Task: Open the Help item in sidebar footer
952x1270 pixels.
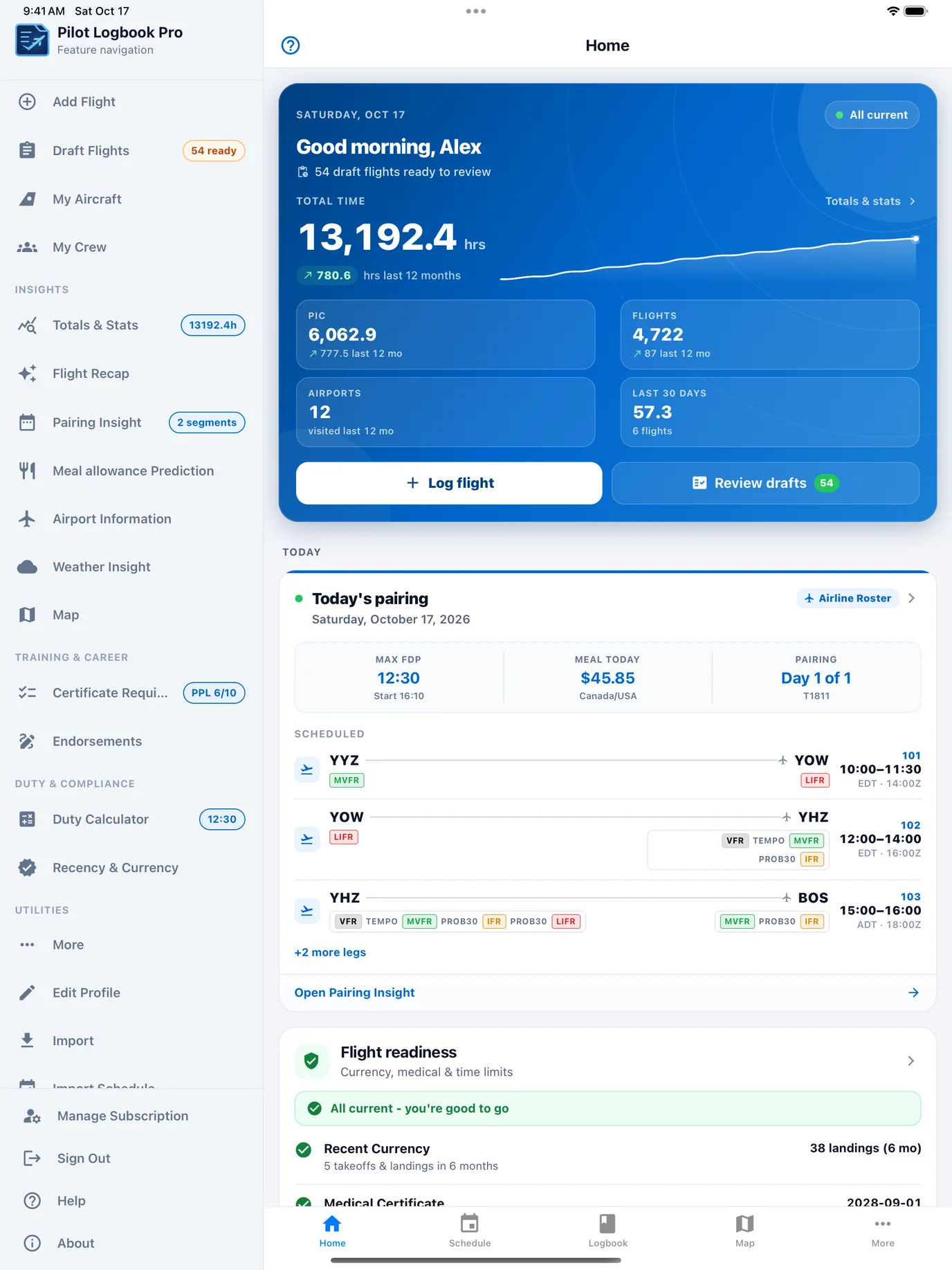Action: point(131,1201)
